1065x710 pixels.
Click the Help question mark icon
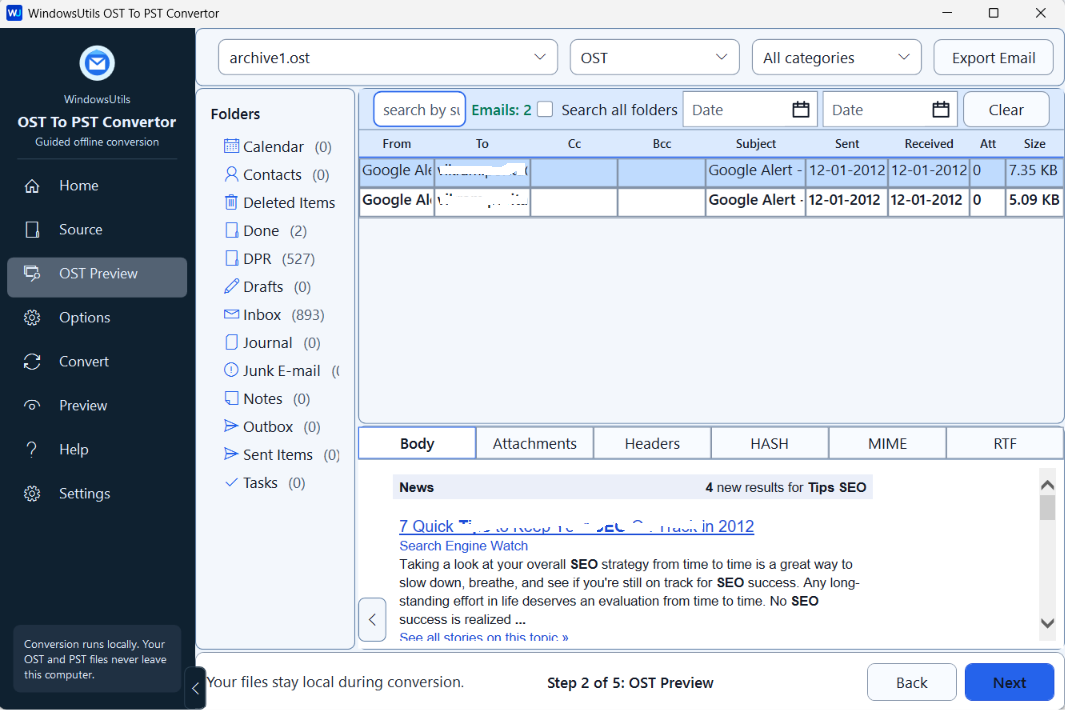(x=31, y=449)
